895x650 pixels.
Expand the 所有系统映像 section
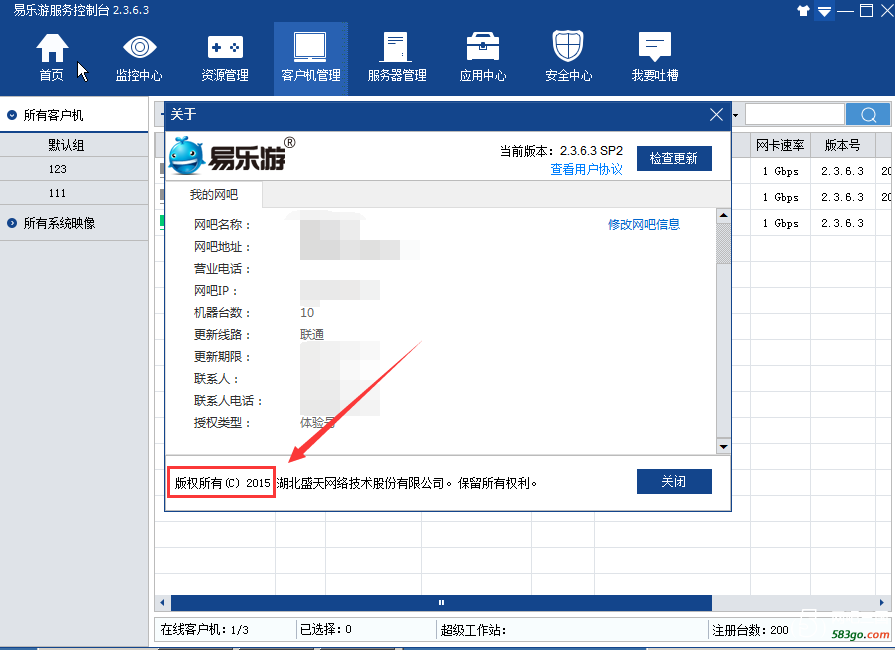(12, 223)
